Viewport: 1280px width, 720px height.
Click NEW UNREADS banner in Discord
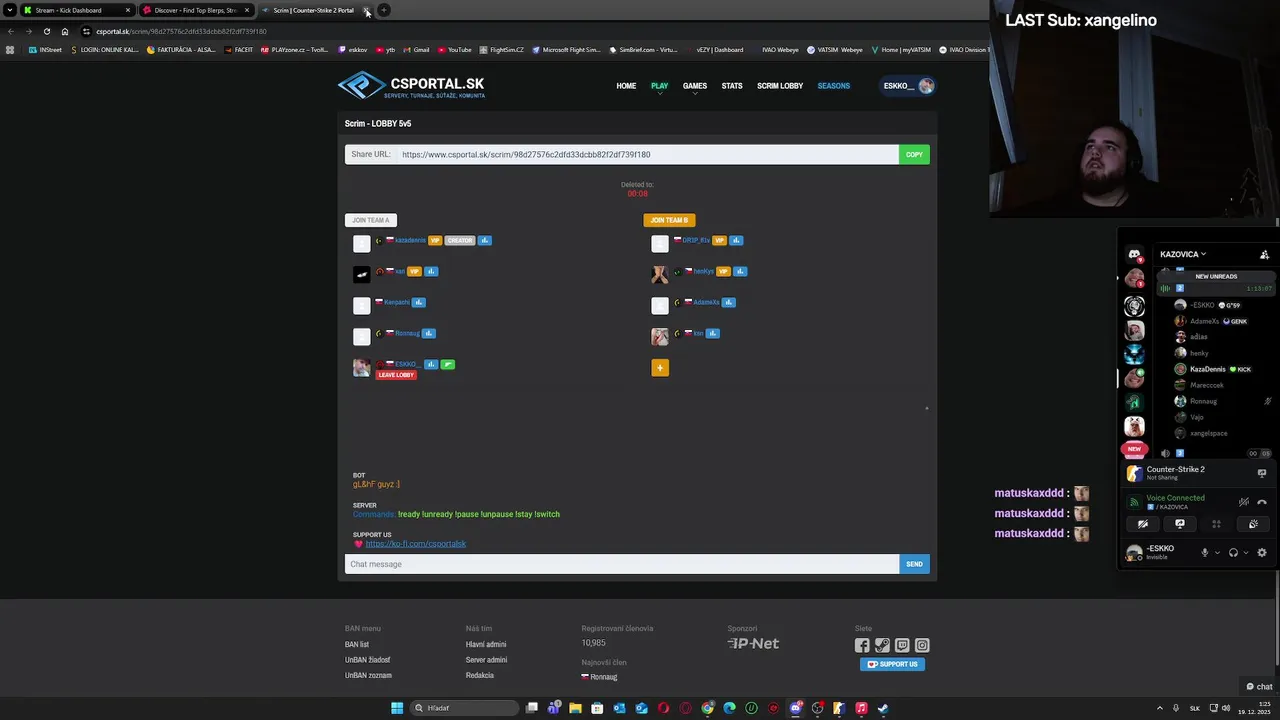pos(1216,276)
